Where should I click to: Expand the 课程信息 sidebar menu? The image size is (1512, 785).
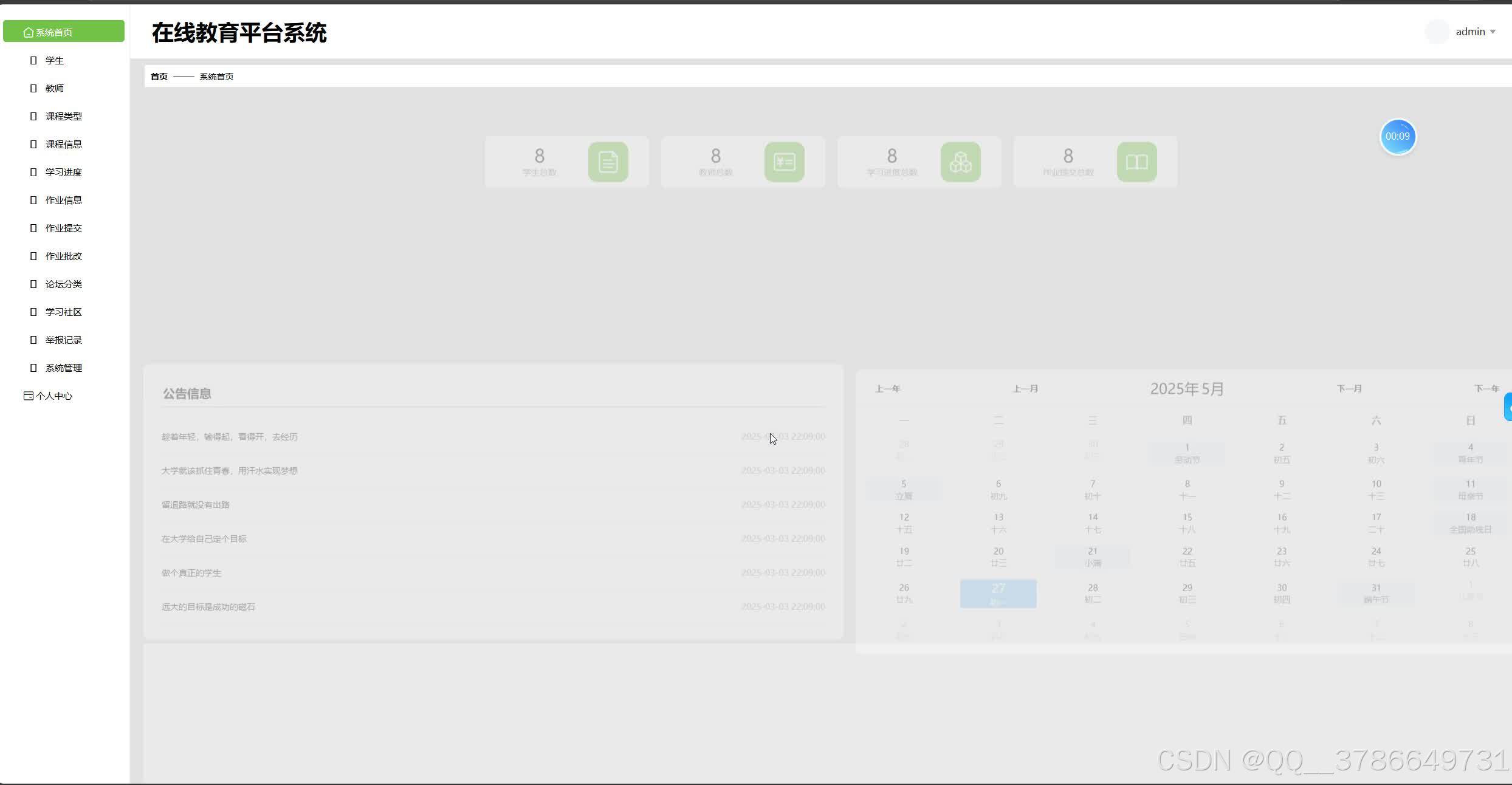(x=63, y=144)
